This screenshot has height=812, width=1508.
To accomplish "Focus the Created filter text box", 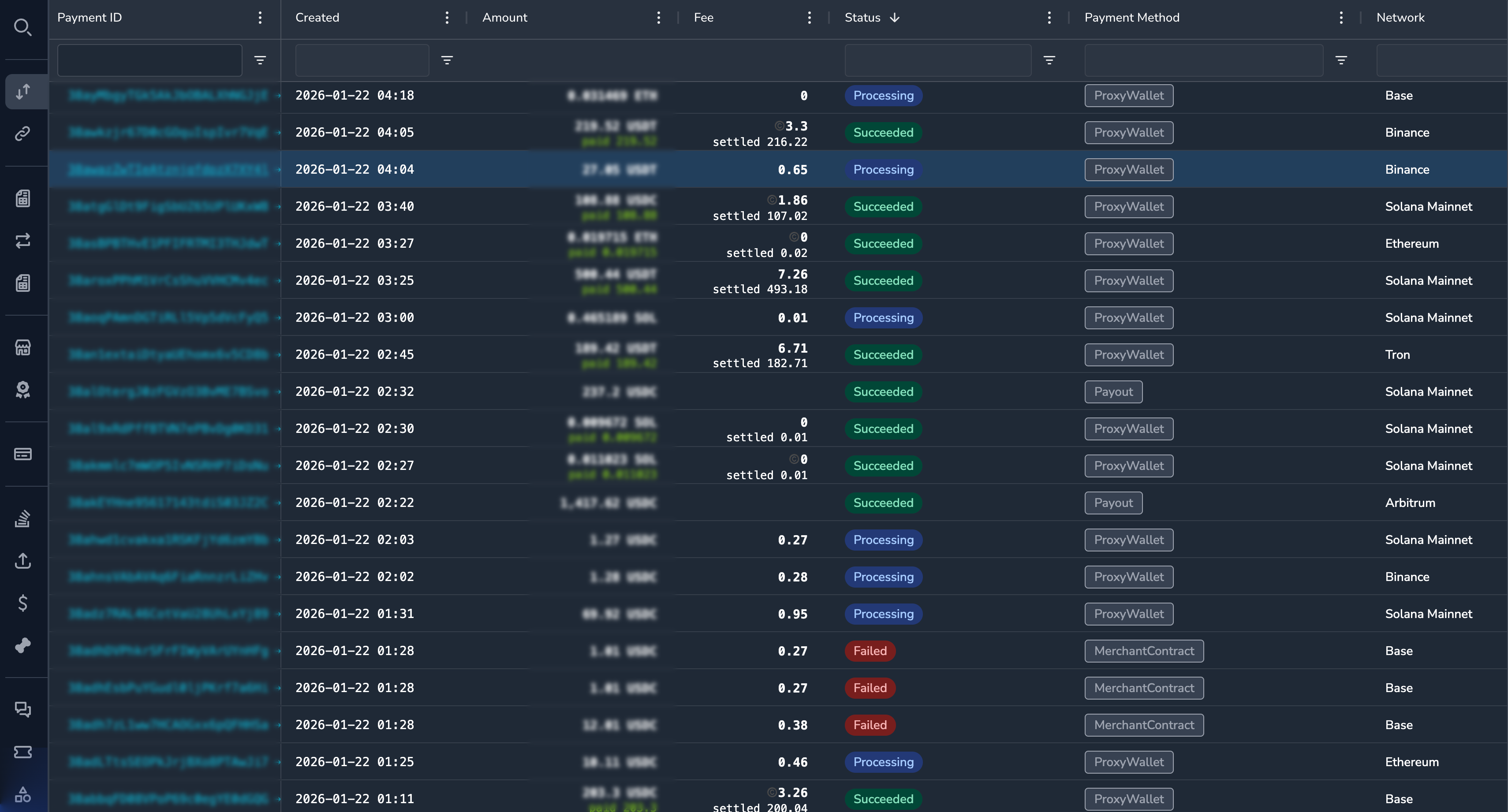I will pos(362,60).
